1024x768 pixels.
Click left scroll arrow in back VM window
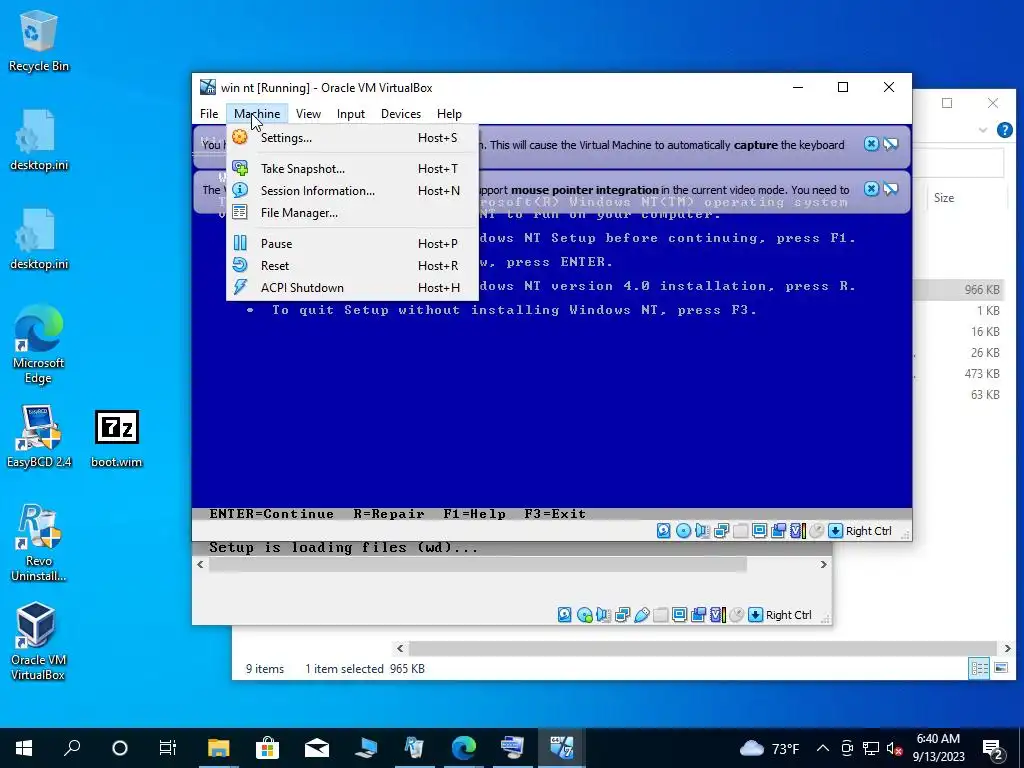click(200, 564)
